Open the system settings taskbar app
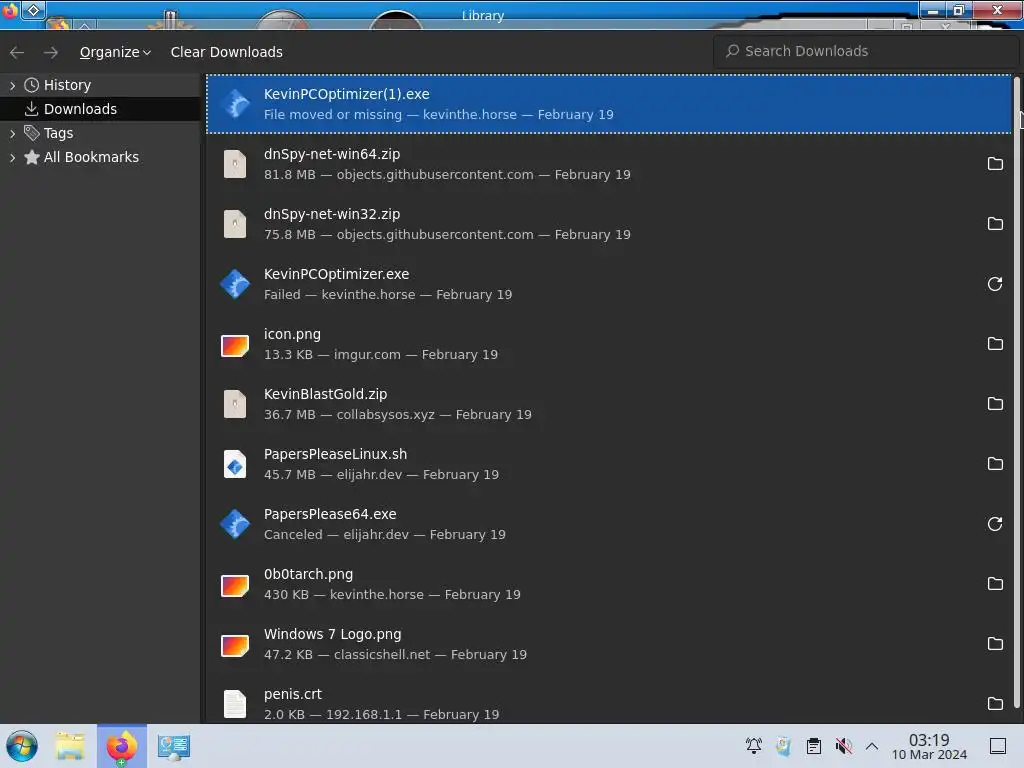This screenshot has width=1024, height=768. pos(174,747)
